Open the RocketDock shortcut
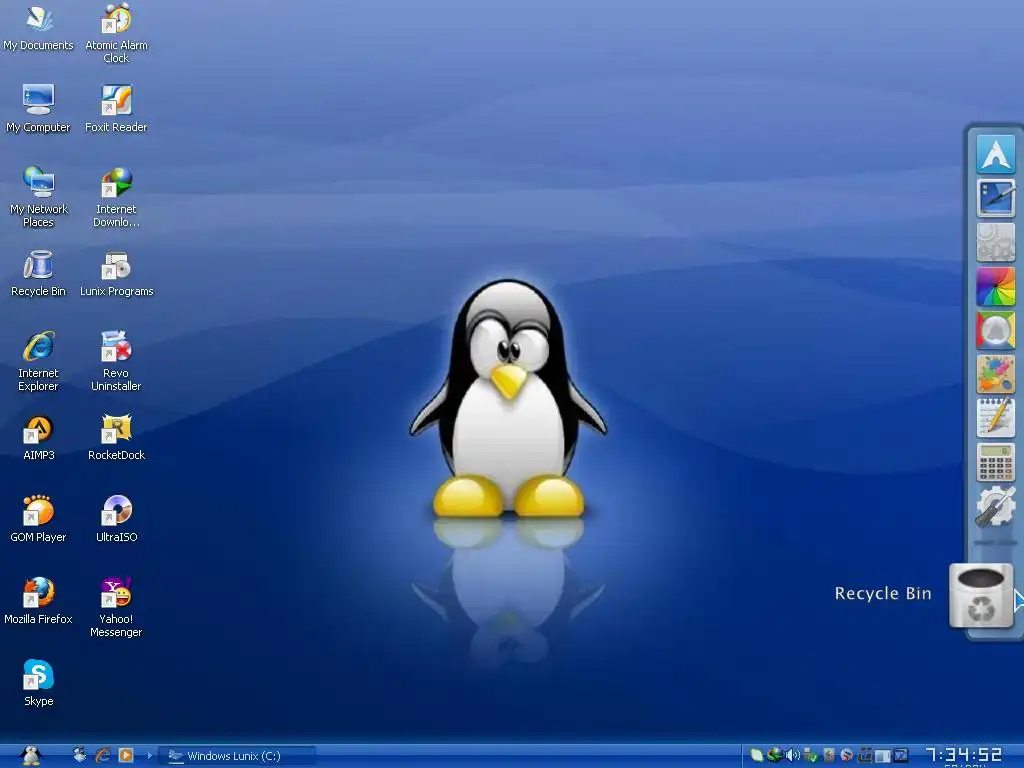The image size is (1024, 768). tap(116, 438)
